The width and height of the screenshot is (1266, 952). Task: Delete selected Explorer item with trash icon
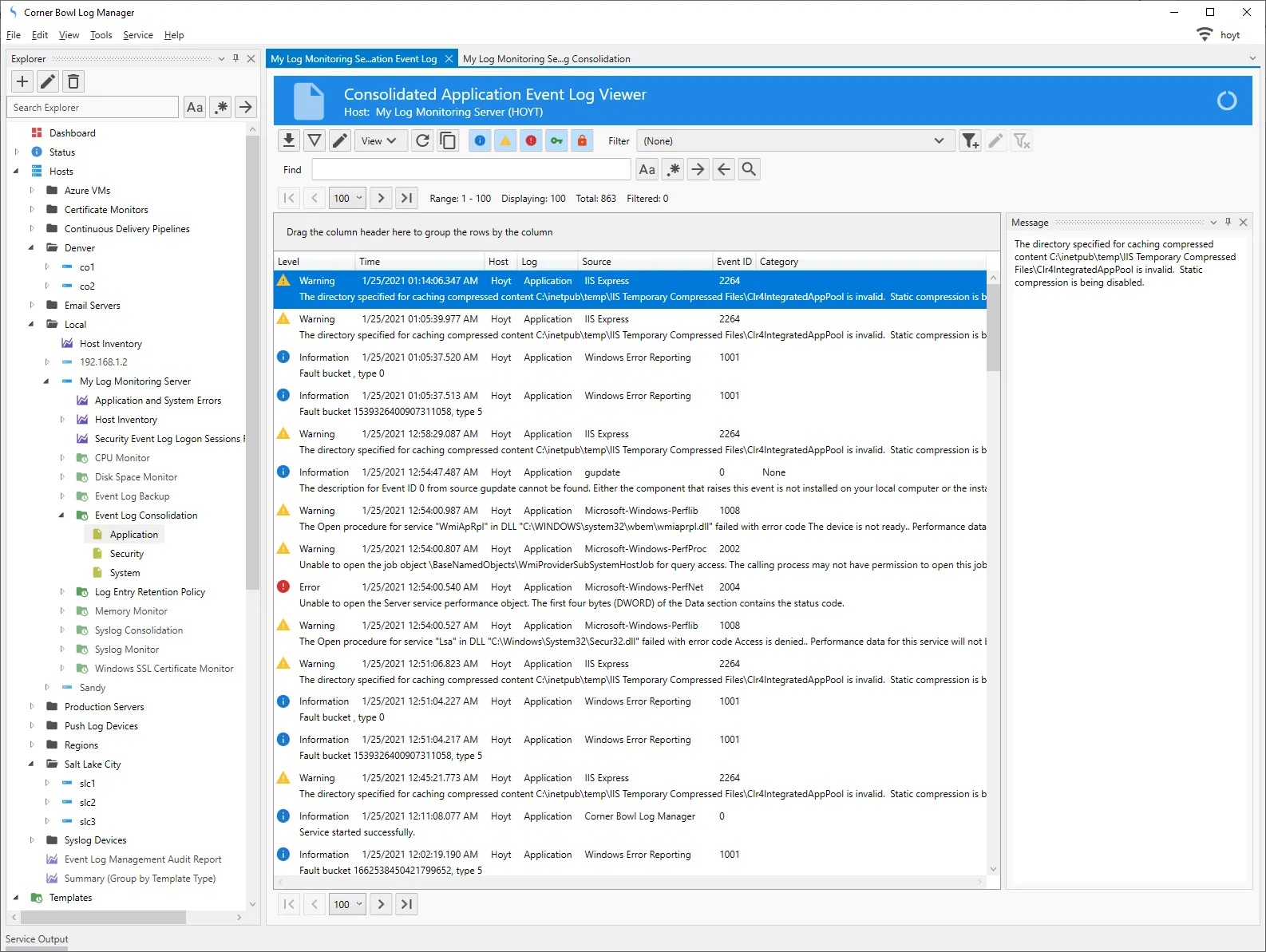pyautogui.click(x=73, y=81)
